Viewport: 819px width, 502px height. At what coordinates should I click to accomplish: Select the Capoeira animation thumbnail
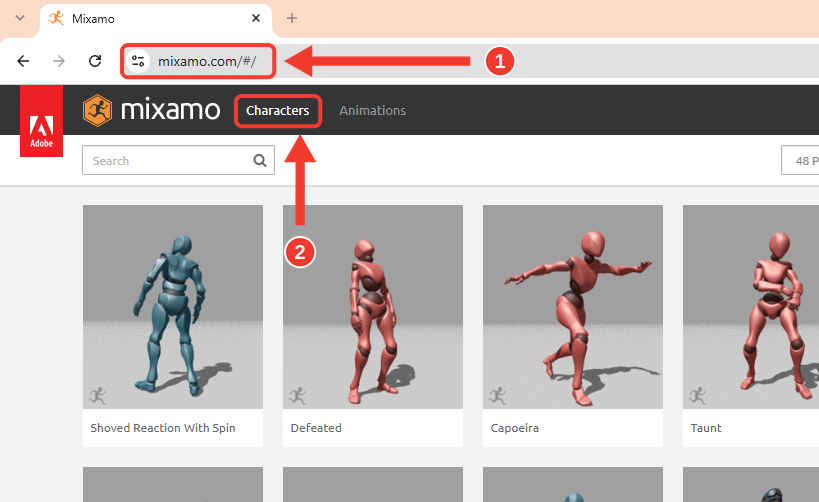click(573, 307)
